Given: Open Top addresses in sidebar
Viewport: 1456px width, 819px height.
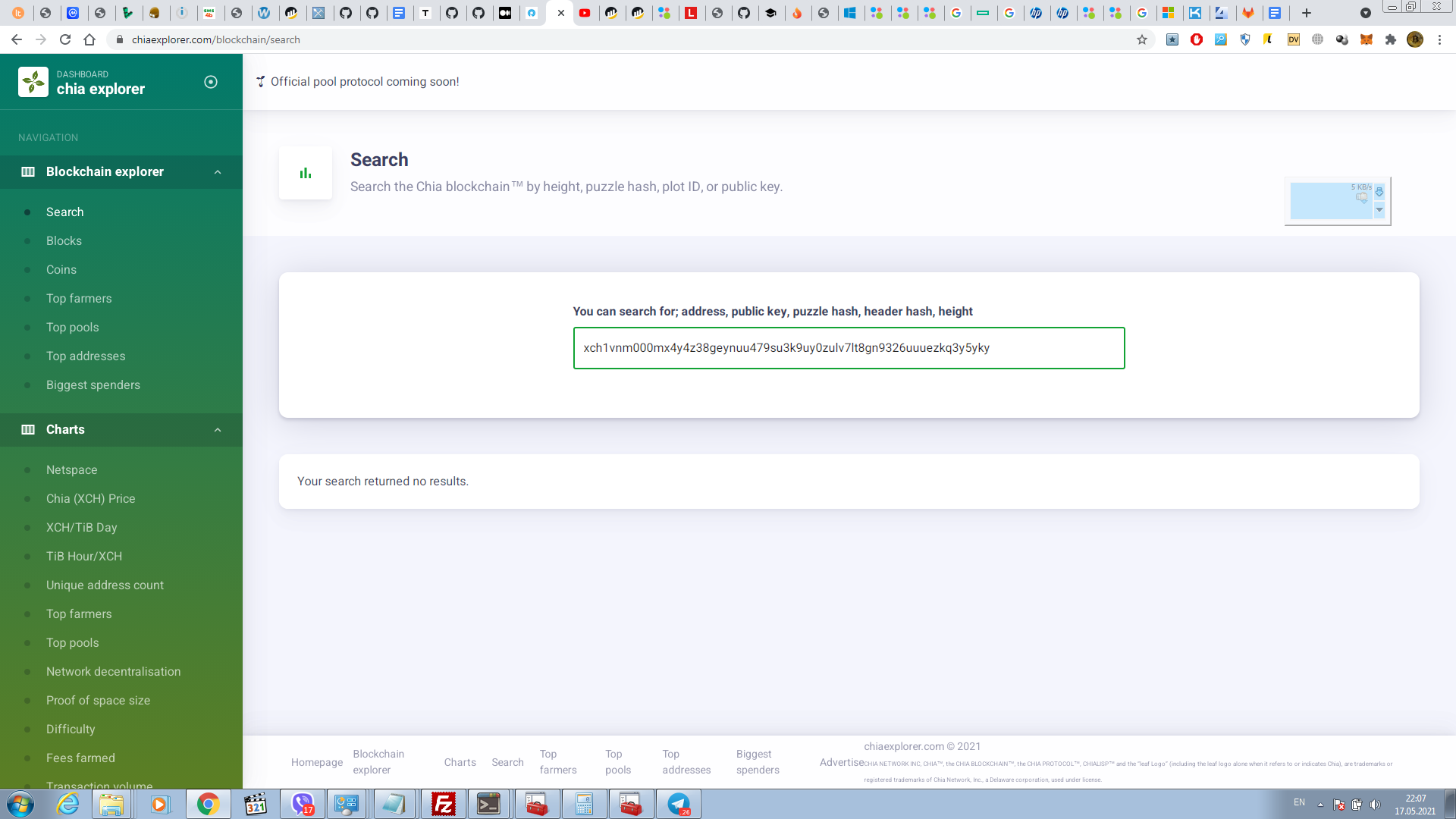Looking at the screenshot, I should [x=86, y=356].
